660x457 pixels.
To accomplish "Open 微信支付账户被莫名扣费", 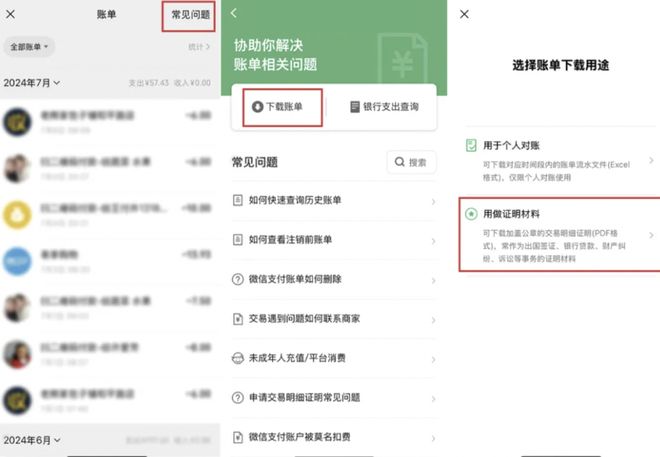I will pyautogui.click(x=334, y=437).
